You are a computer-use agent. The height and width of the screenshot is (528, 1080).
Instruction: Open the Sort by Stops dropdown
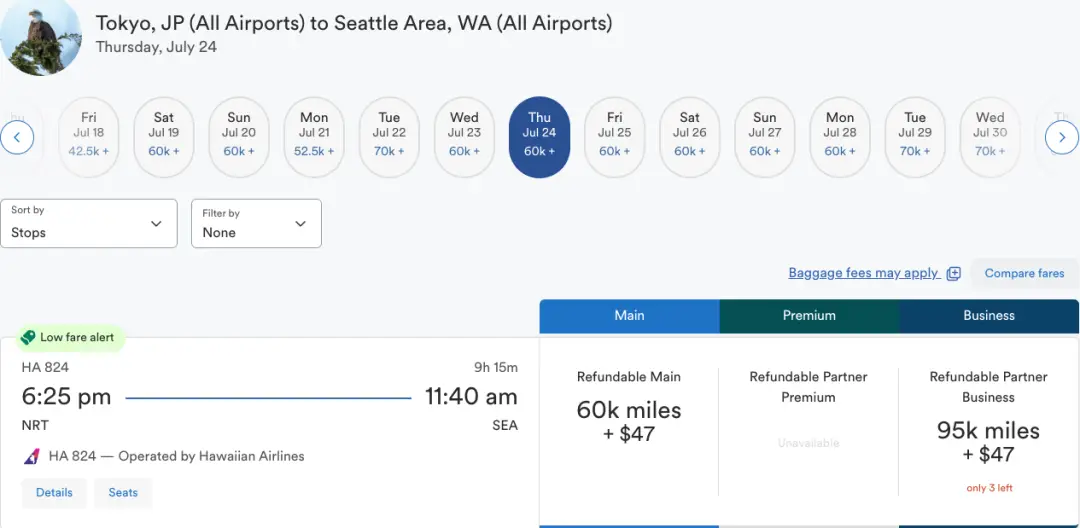coord(89,223)
